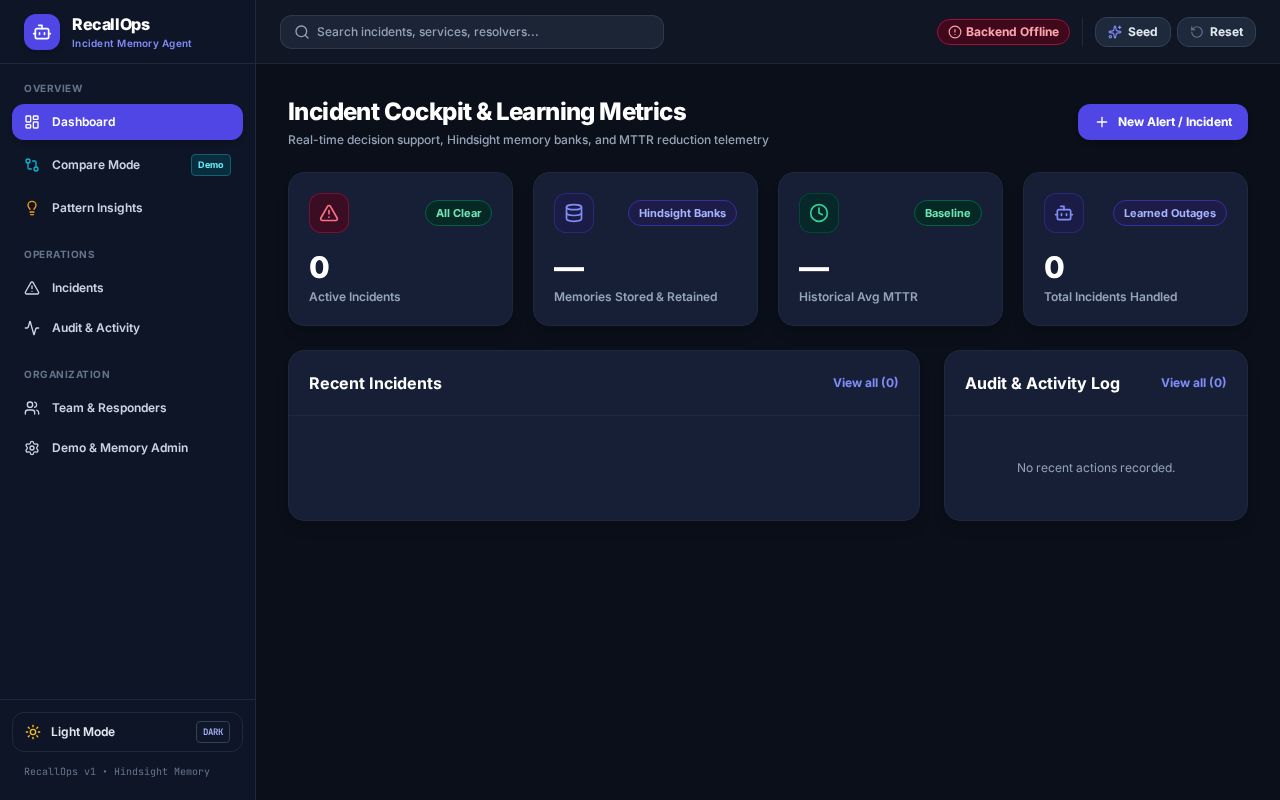Viewport: 1280px width, 800px height.
Task: View all in Audit & Activity Log
Action: click(x=1194, y=383)
